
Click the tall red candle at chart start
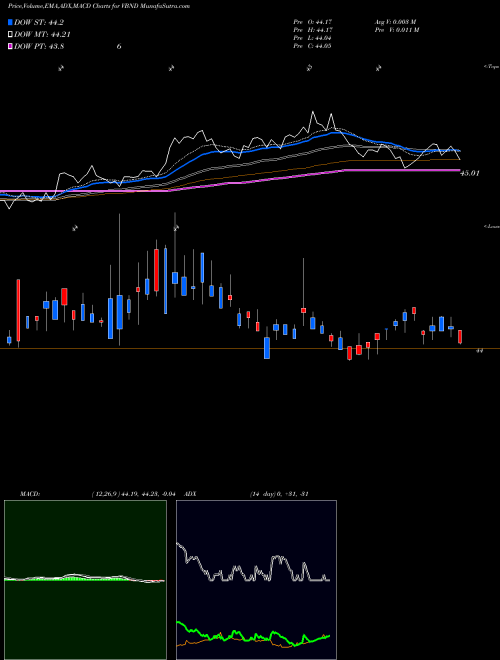coord(18,310)
